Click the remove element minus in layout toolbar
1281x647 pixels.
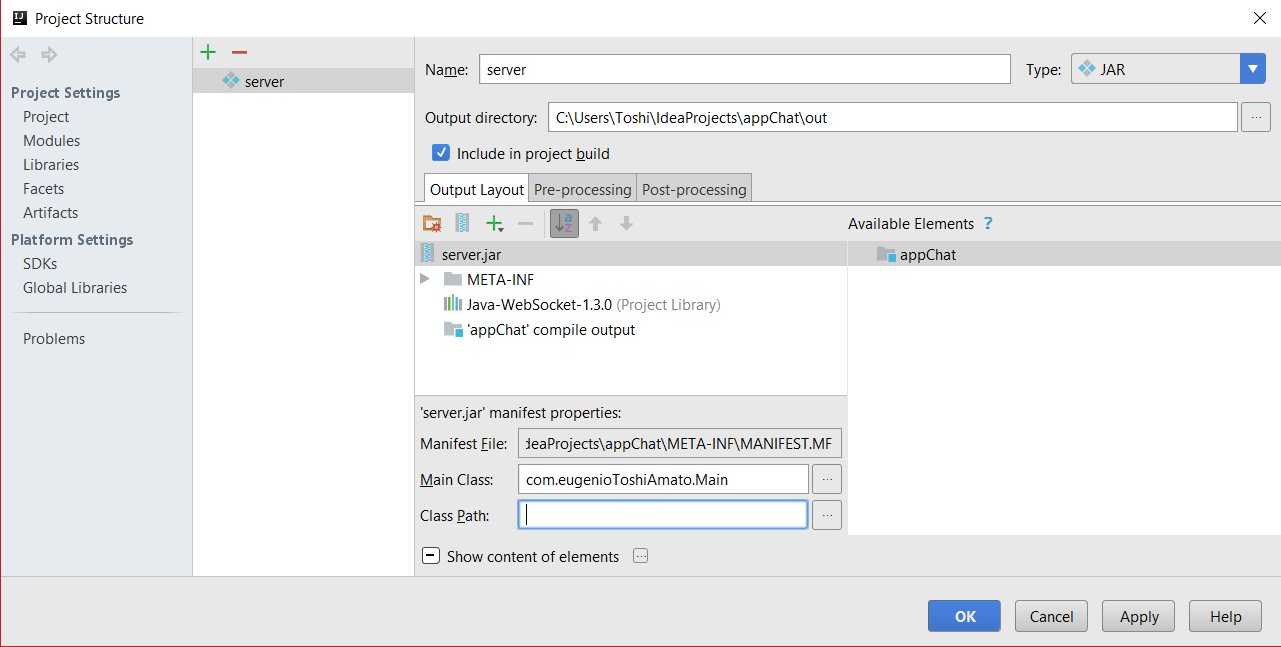(x=526, y=223)
